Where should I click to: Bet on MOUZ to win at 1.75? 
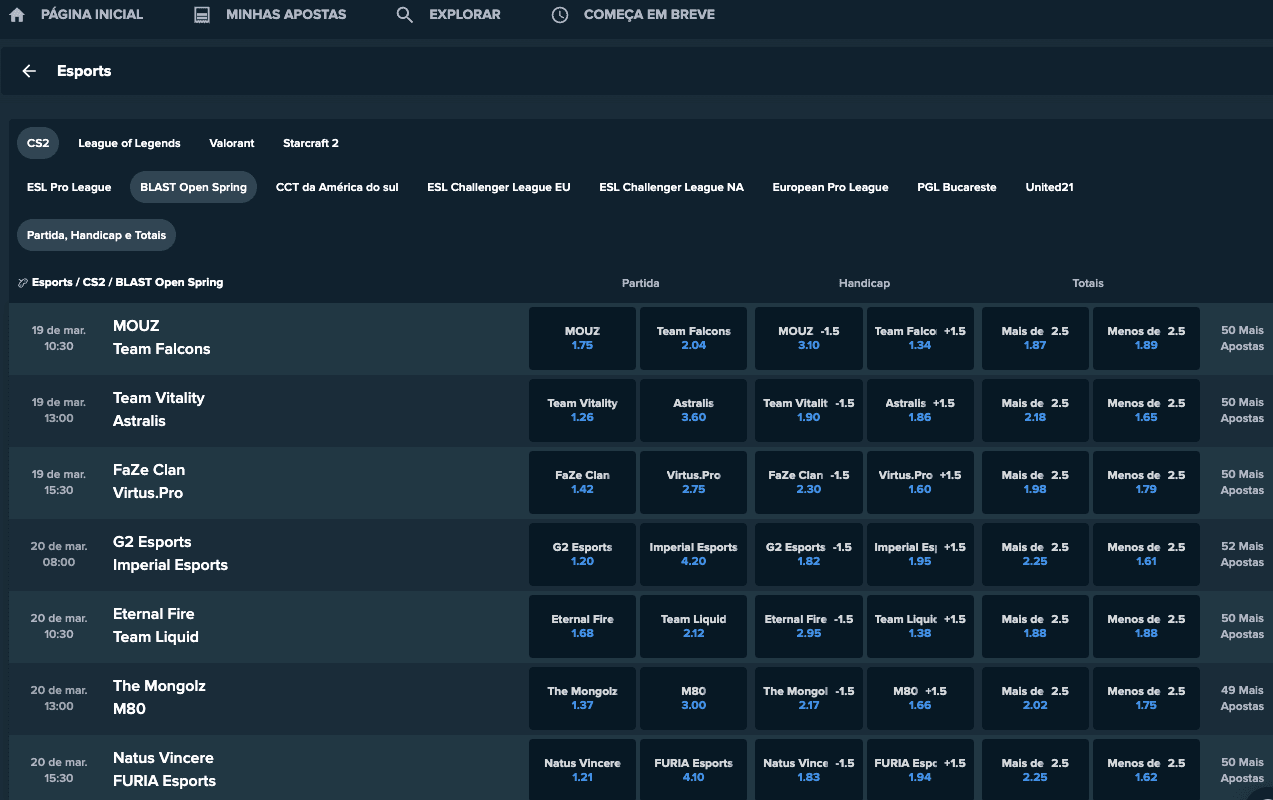pyautogui.click(x=582, y=338)
